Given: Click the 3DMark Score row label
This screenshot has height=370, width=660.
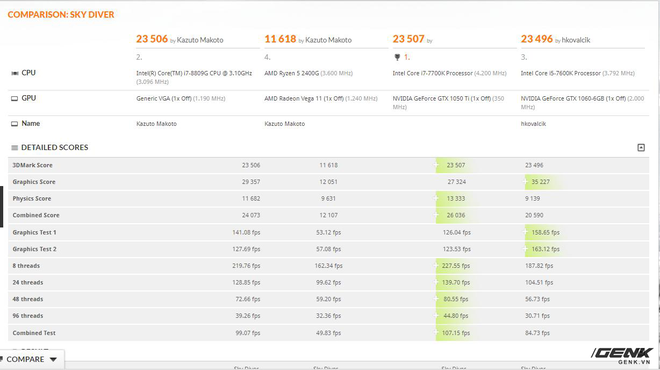Looking at the screenshot, I should pos(32,165).
